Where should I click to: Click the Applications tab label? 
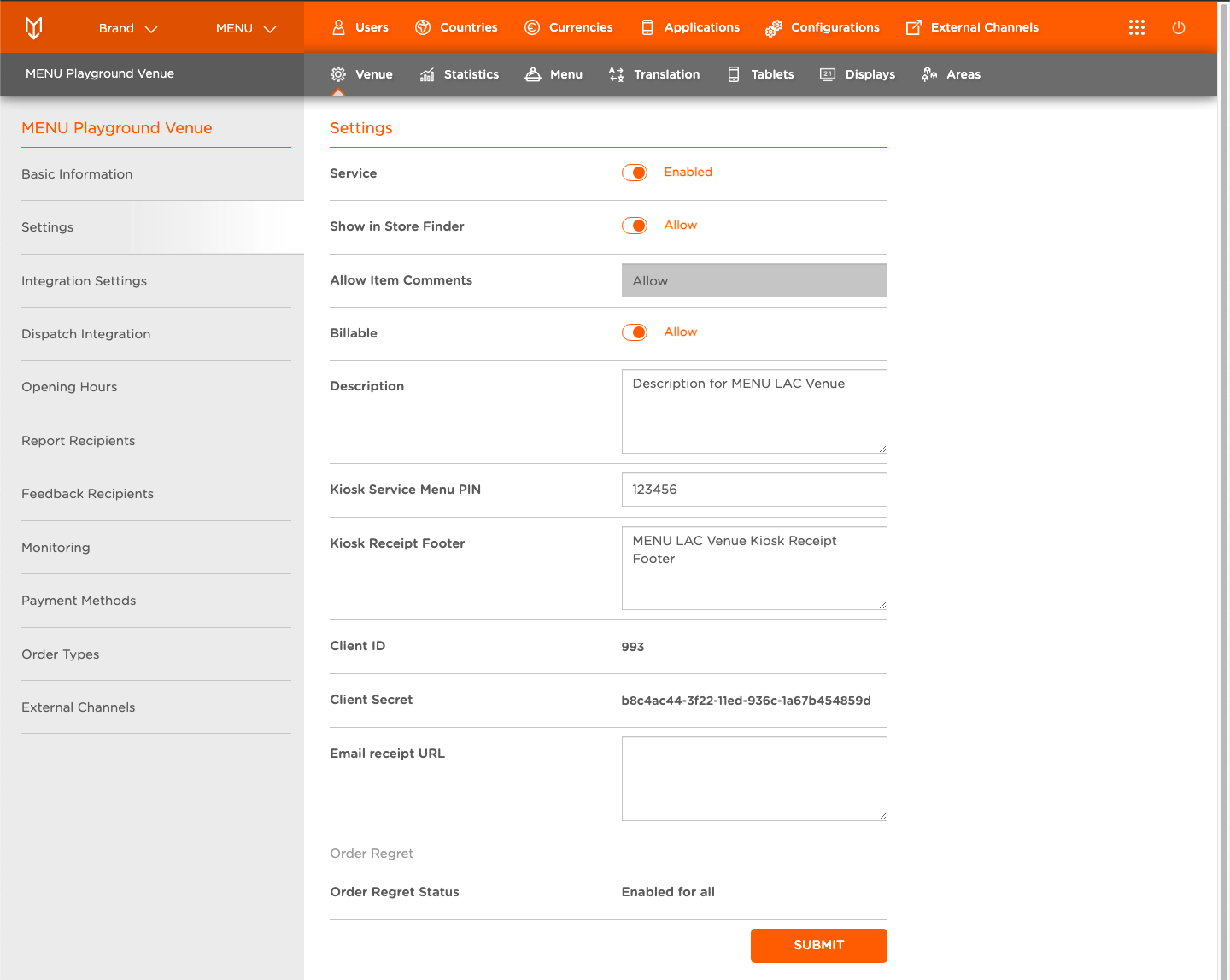pyautogui.click(x=702, y=27)
